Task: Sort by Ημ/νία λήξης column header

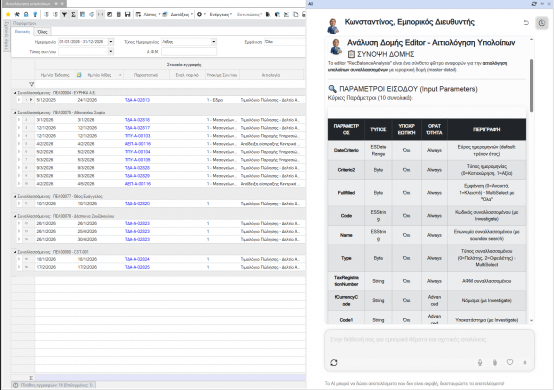Action: pos(99,75)
